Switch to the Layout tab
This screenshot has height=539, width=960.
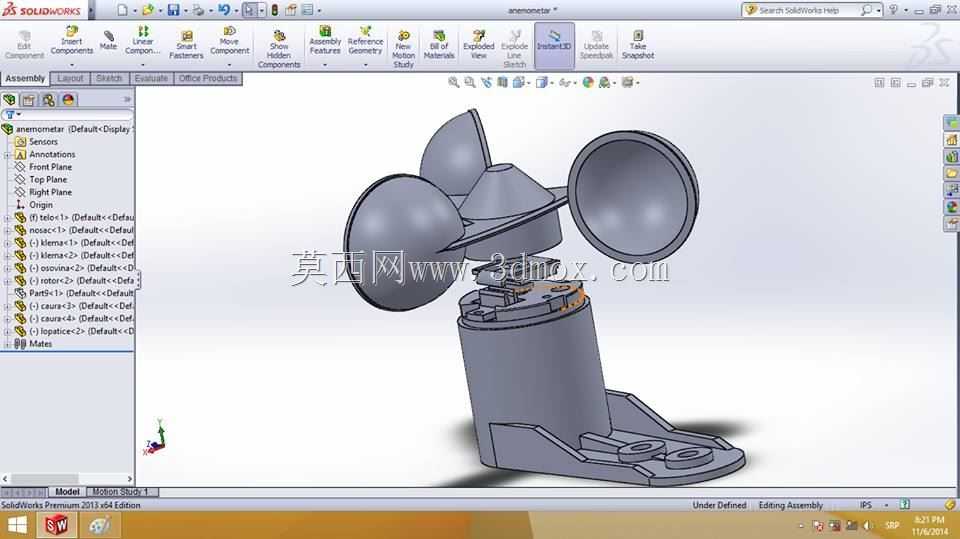click(70, 78)
